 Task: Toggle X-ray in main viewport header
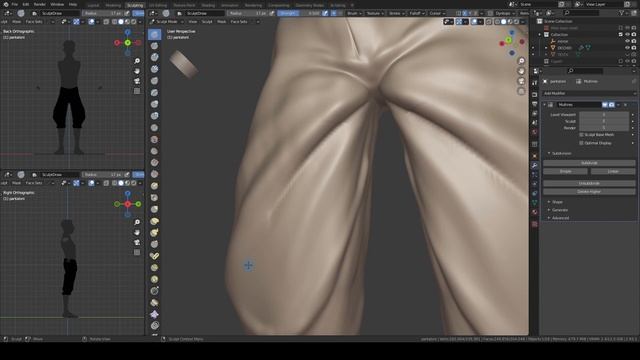(x=489, y=22)
